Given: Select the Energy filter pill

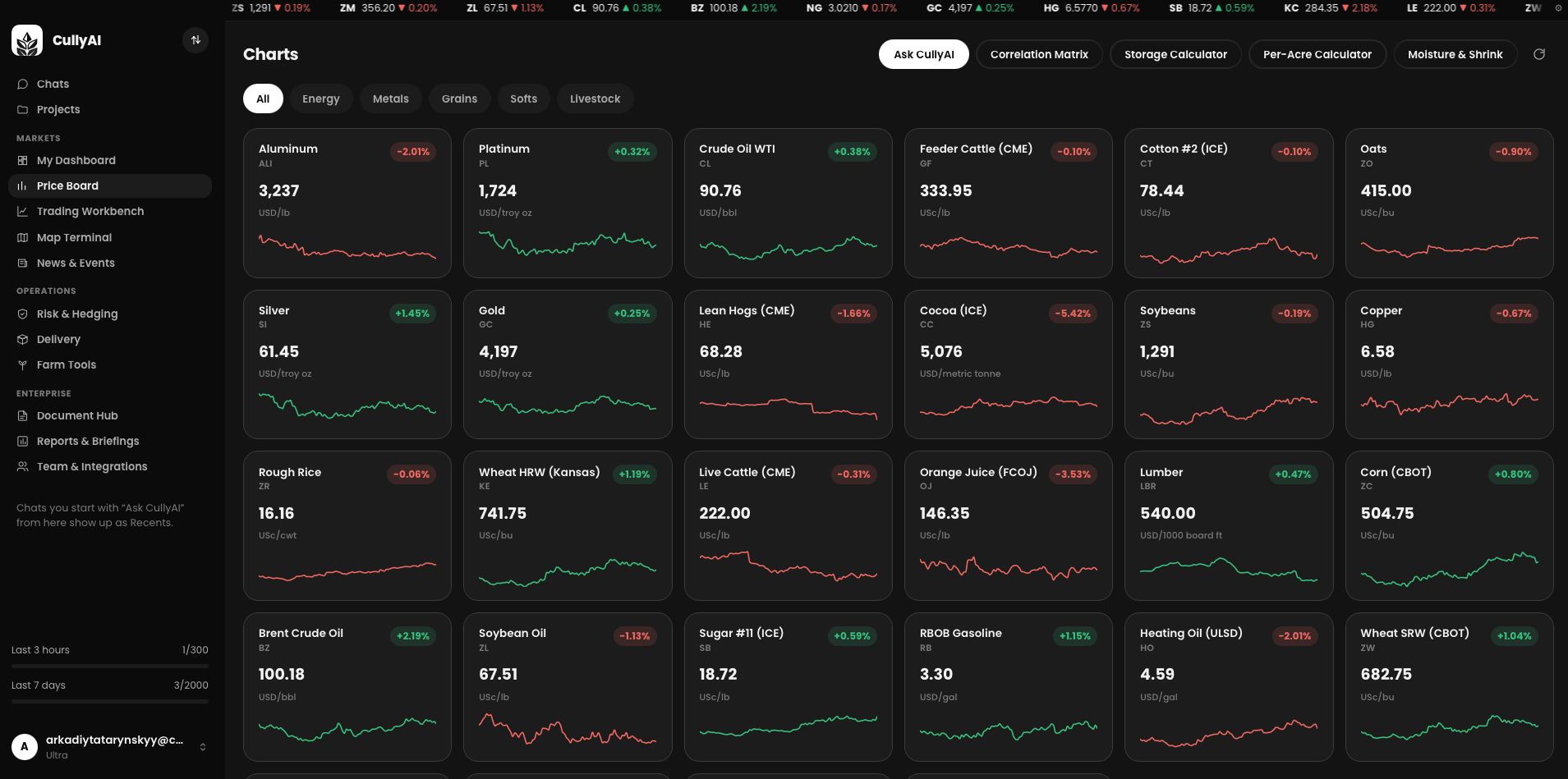Looking at the screenshot, I should tap(321, 99).
